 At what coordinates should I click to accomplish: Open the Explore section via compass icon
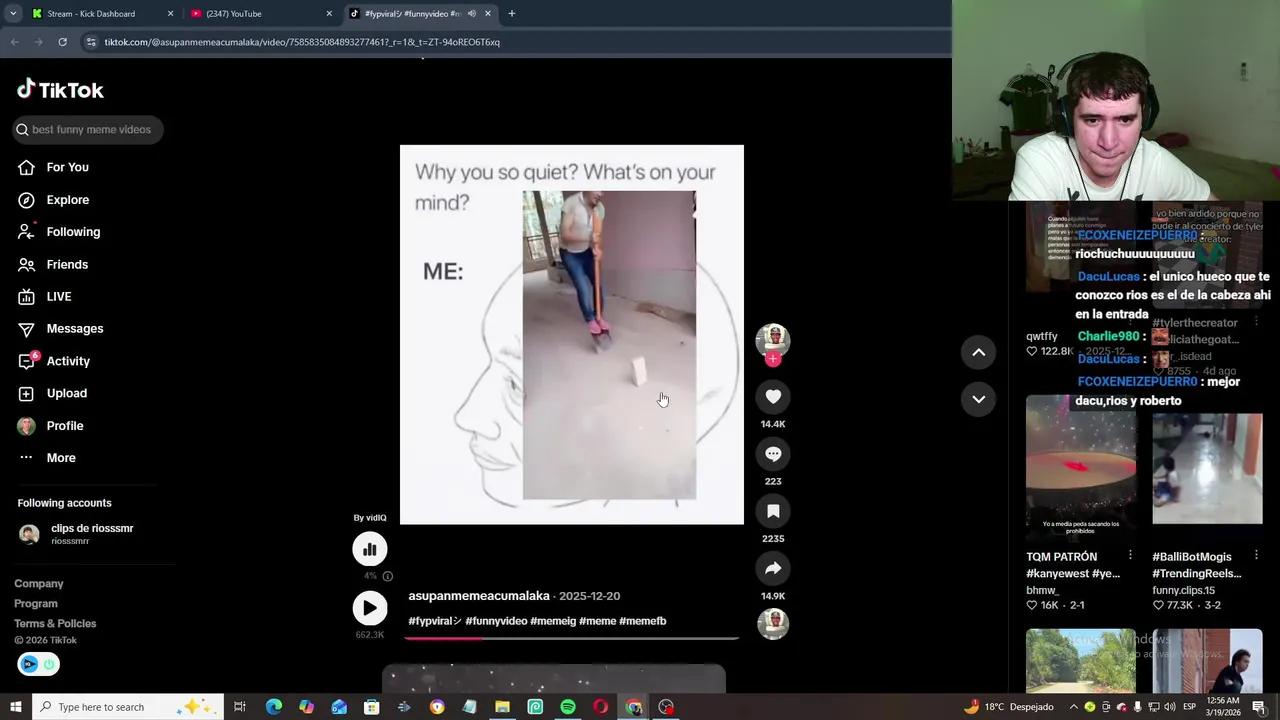[26, 199]
